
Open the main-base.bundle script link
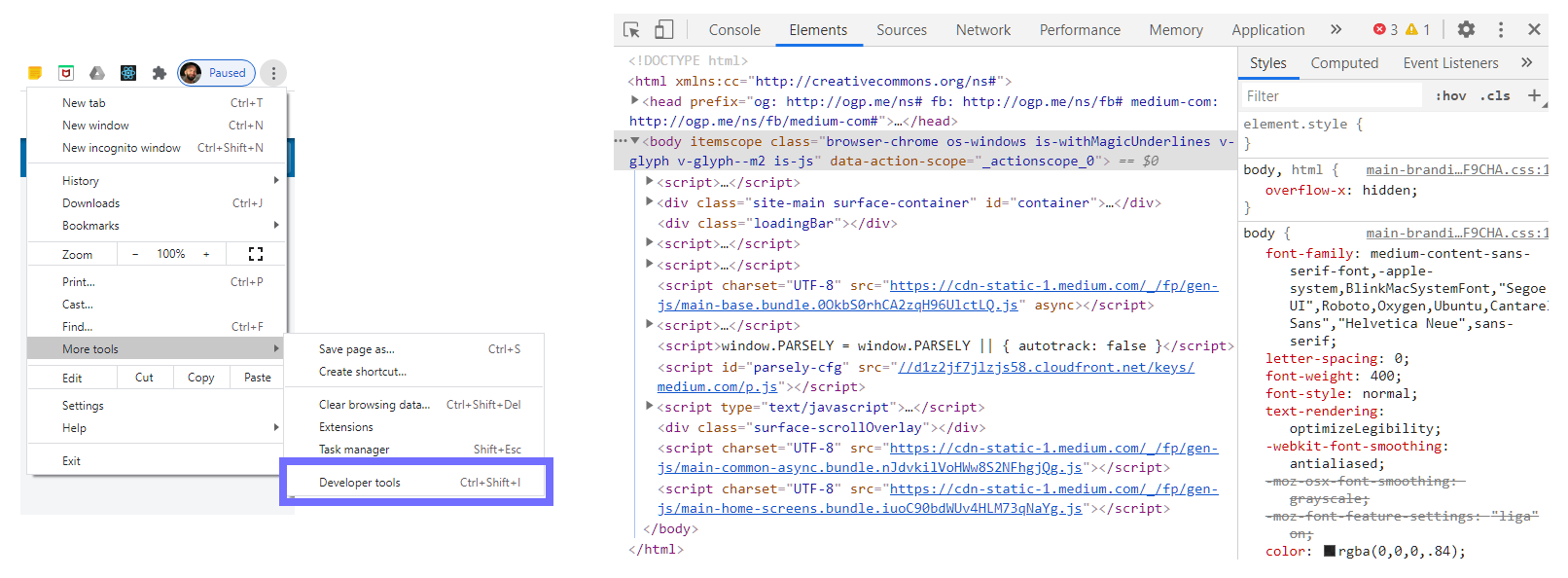click(937, 295)
